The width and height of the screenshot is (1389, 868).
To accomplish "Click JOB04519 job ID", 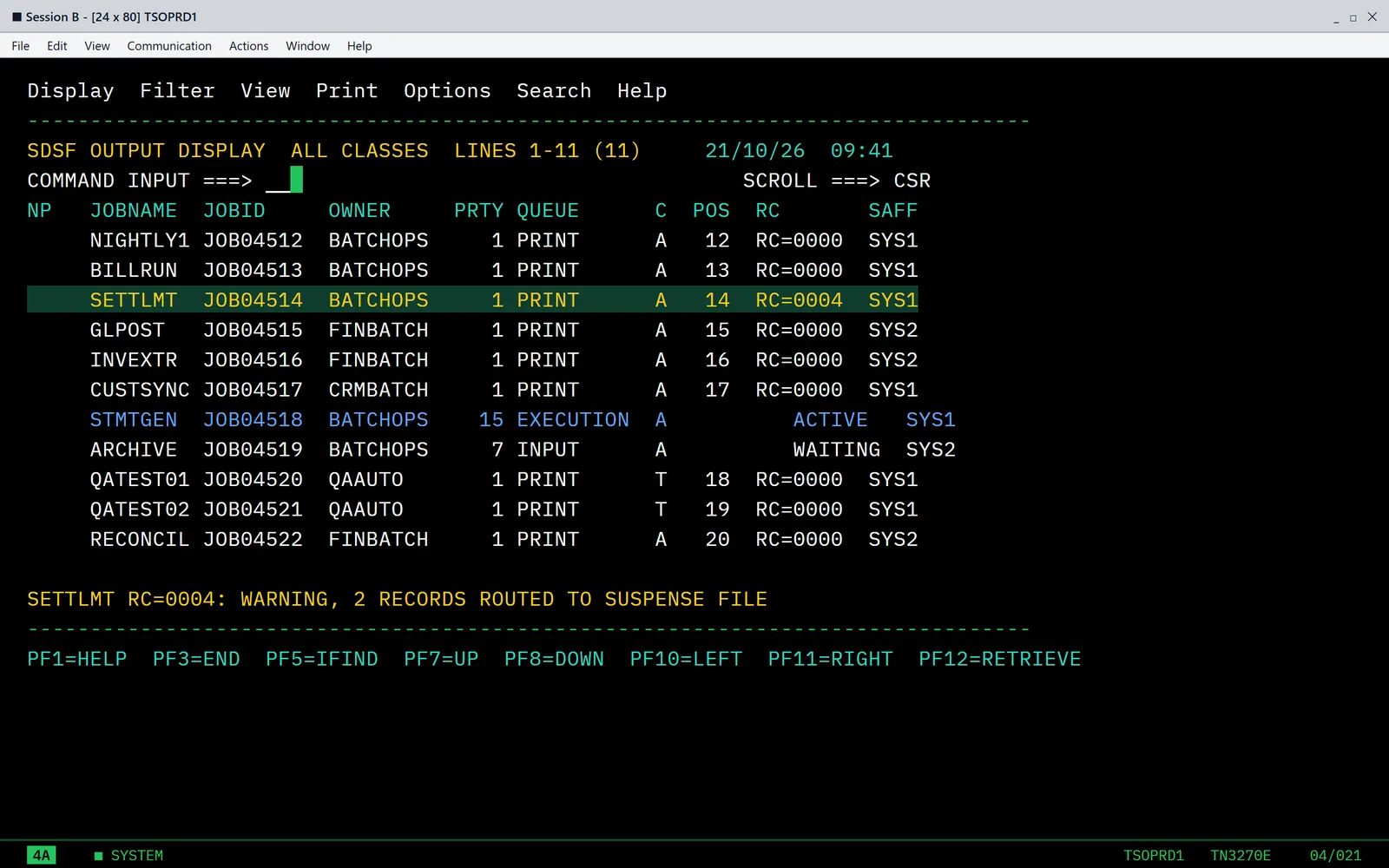I will [x=253, y=450].
